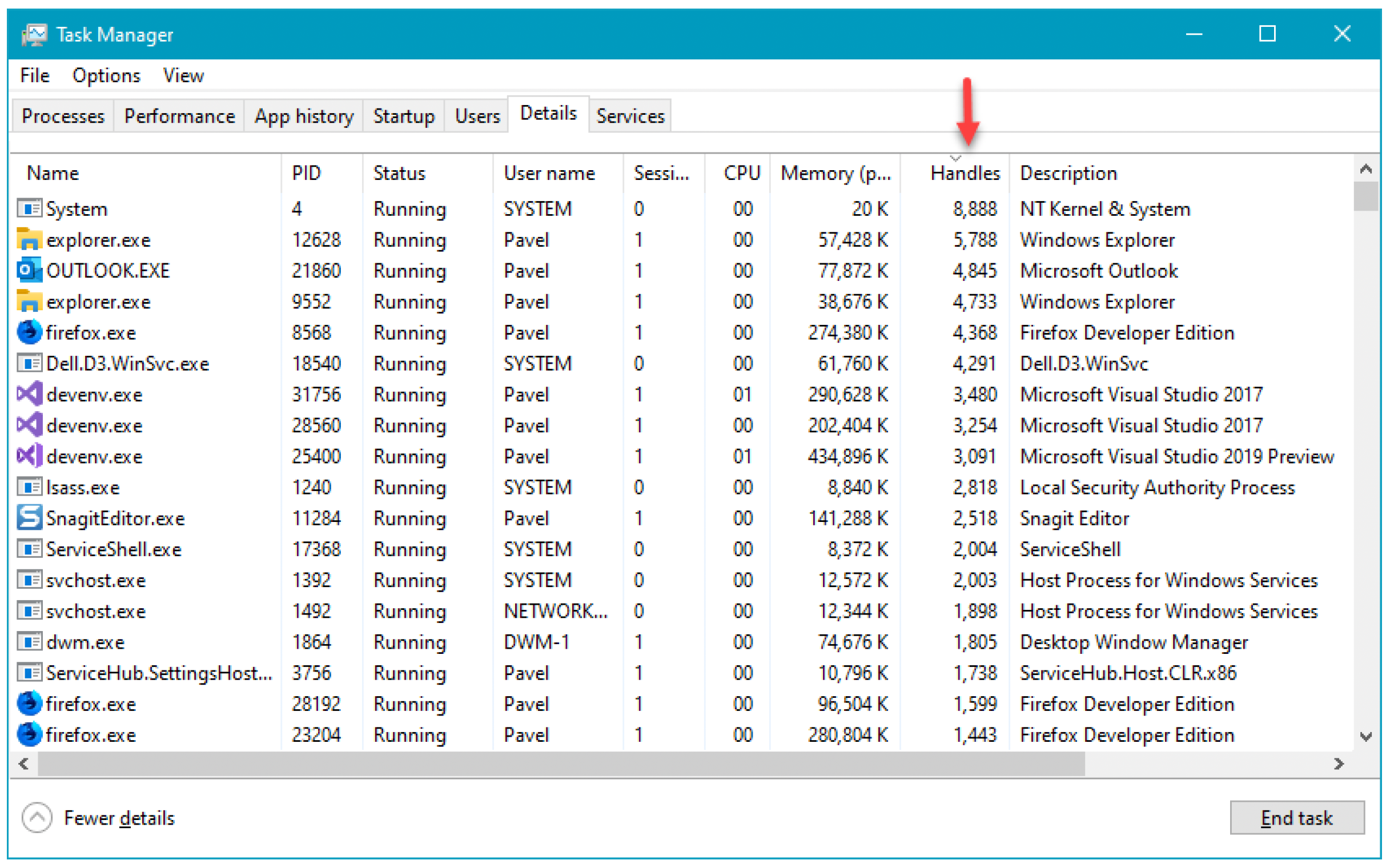Click the vertical scrollbar down arrow
The height and width of the screenshot is (868, 1390).
pos(1366,737)
